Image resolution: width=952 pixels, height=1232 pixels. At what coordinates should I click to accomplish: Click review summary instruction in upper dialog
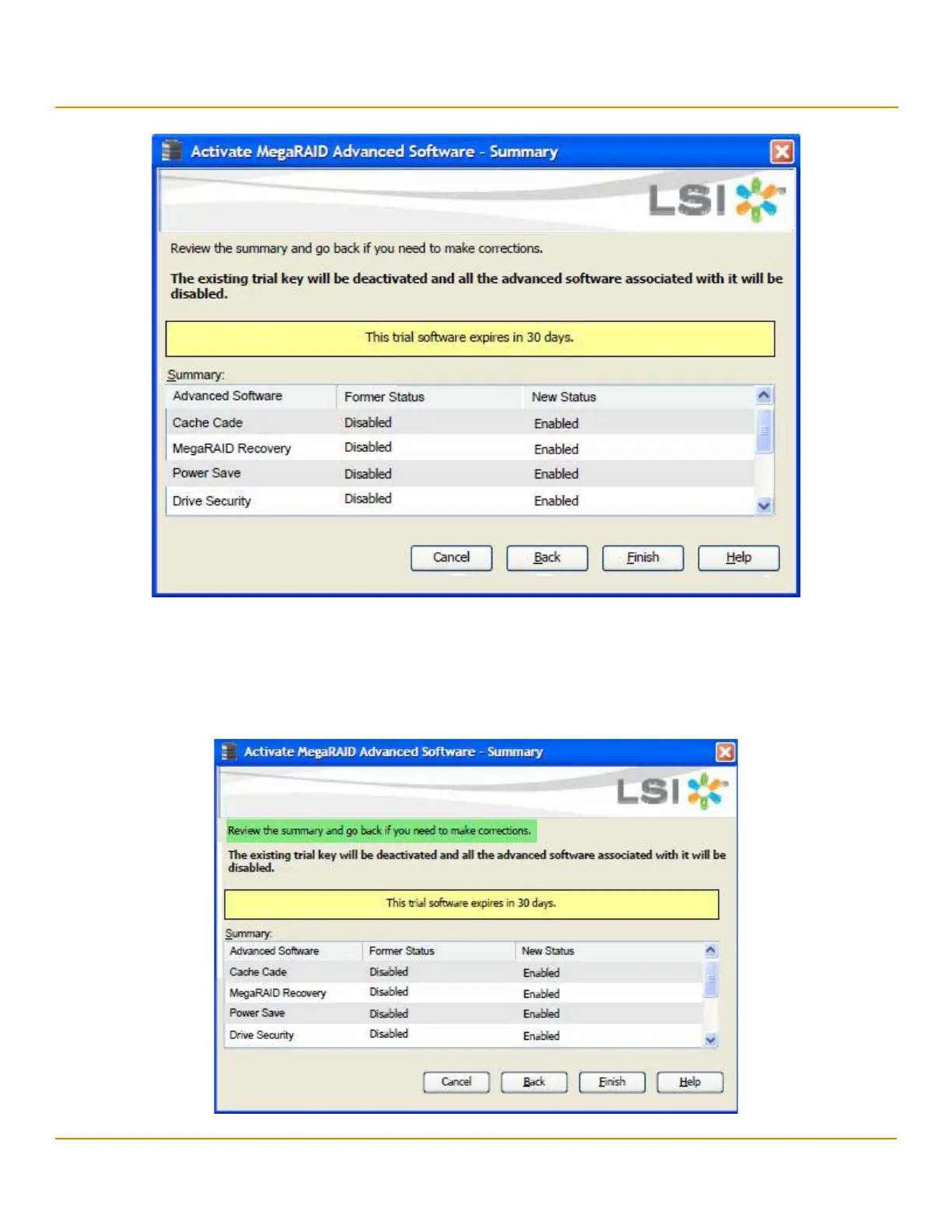point(356,249)
